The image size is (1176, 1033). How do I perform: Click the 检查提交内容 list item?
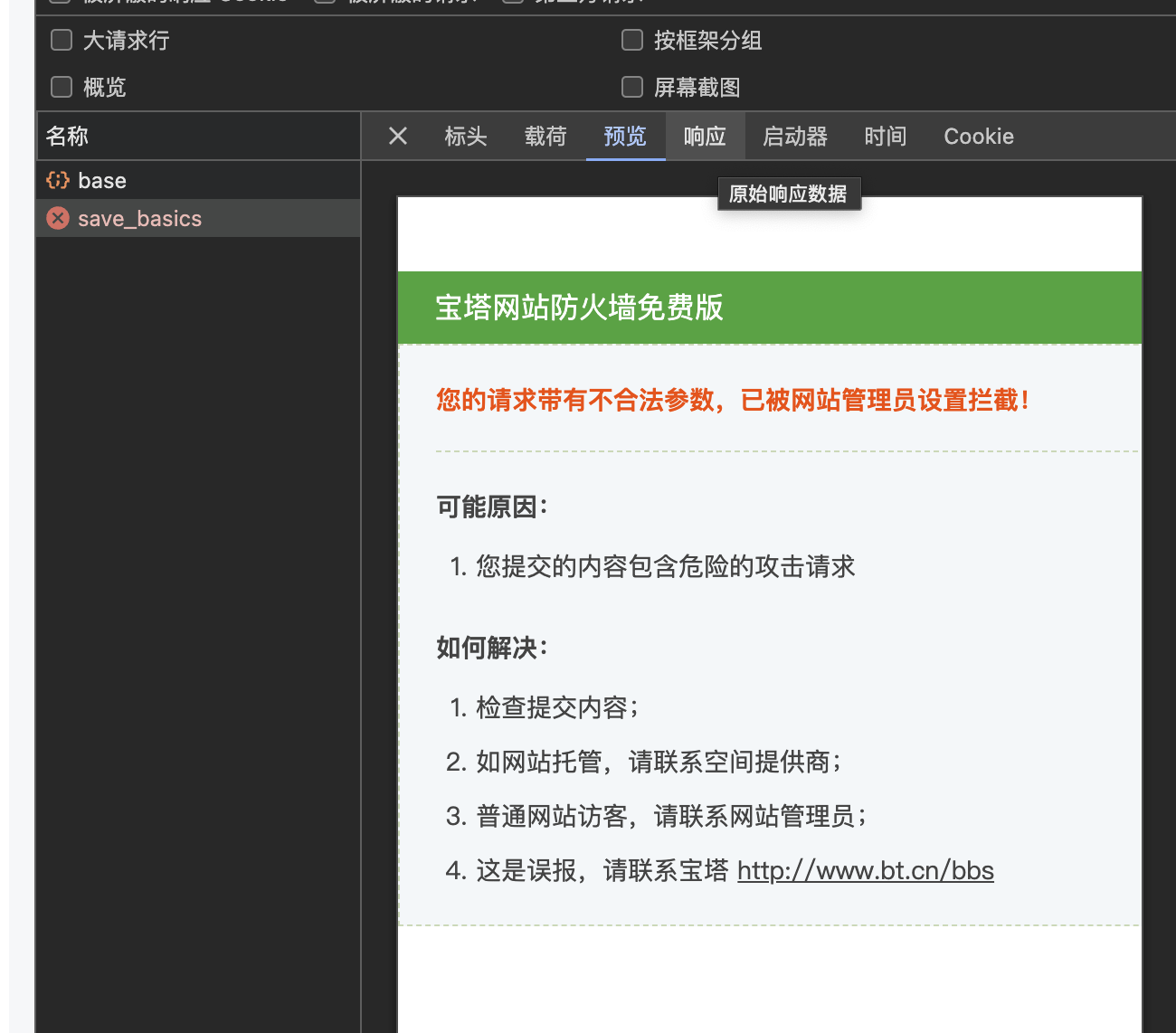[557, 707]
